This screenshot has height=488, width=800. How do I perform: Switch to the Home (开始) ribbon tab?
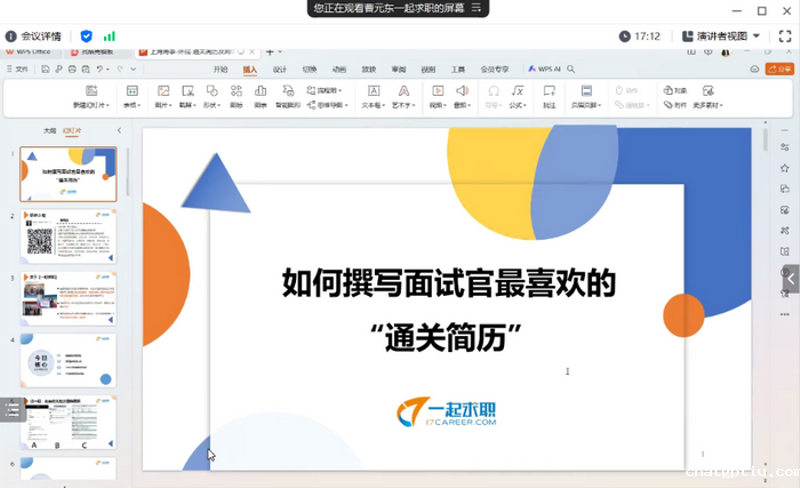point(220,69)
